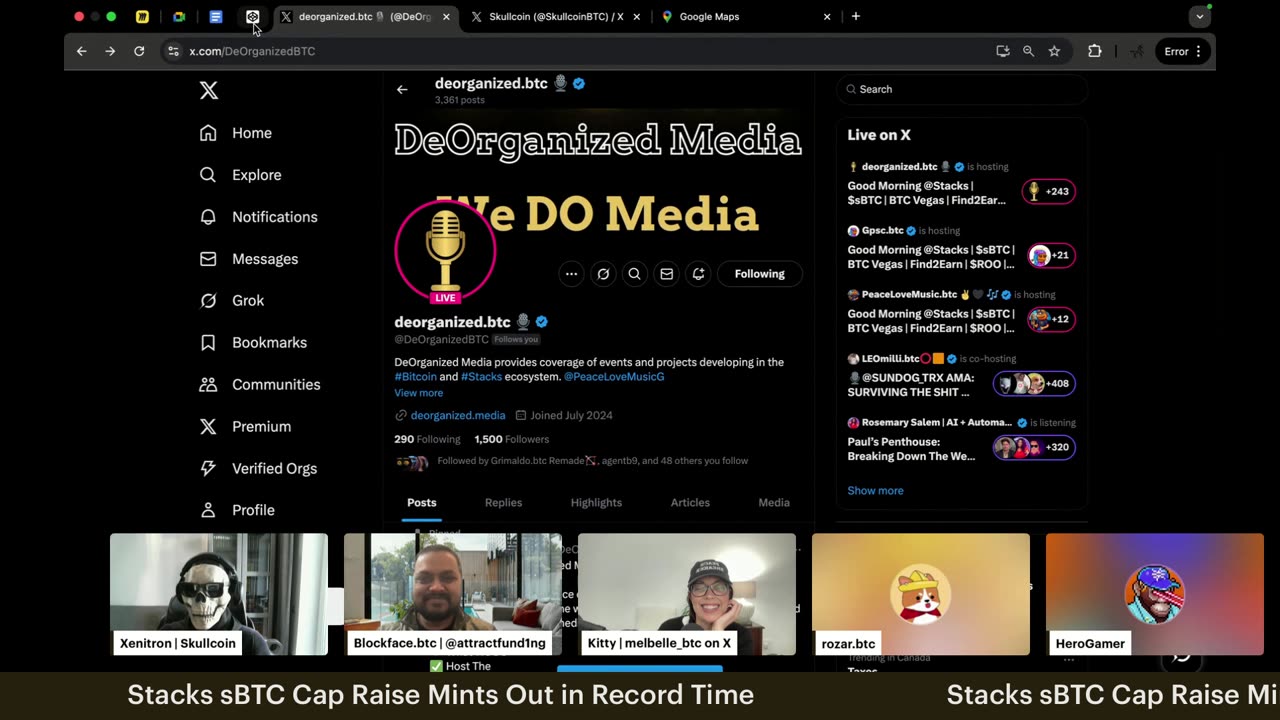Select the Media tab
Viewport: 1280px width, 720px height.
[x=774, y=503]
